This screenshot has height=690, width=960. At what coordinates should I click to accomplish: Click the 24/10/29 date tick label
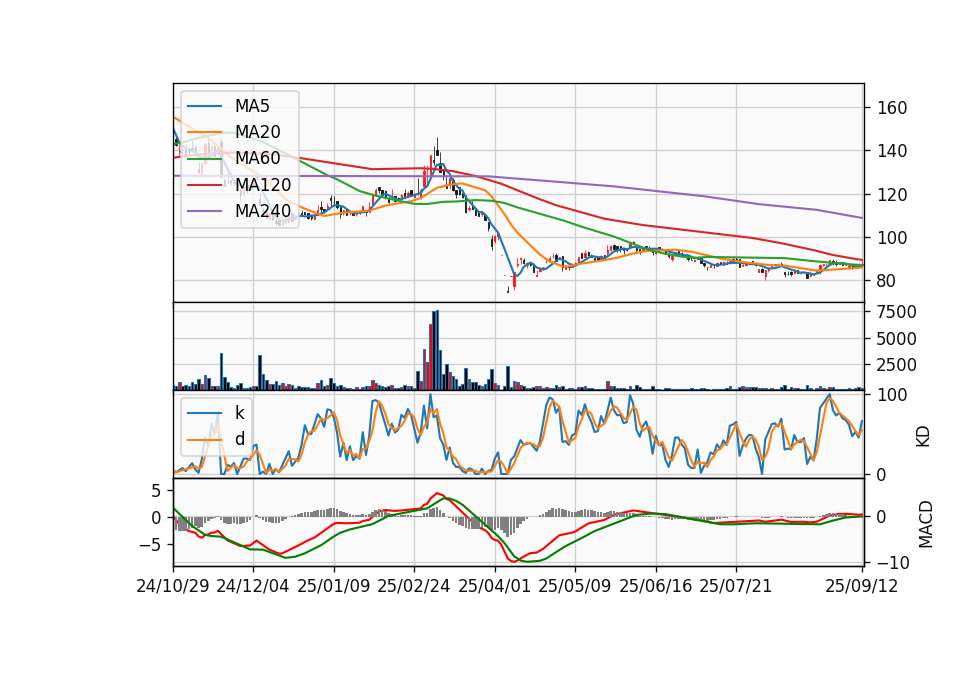click(173, 586)
